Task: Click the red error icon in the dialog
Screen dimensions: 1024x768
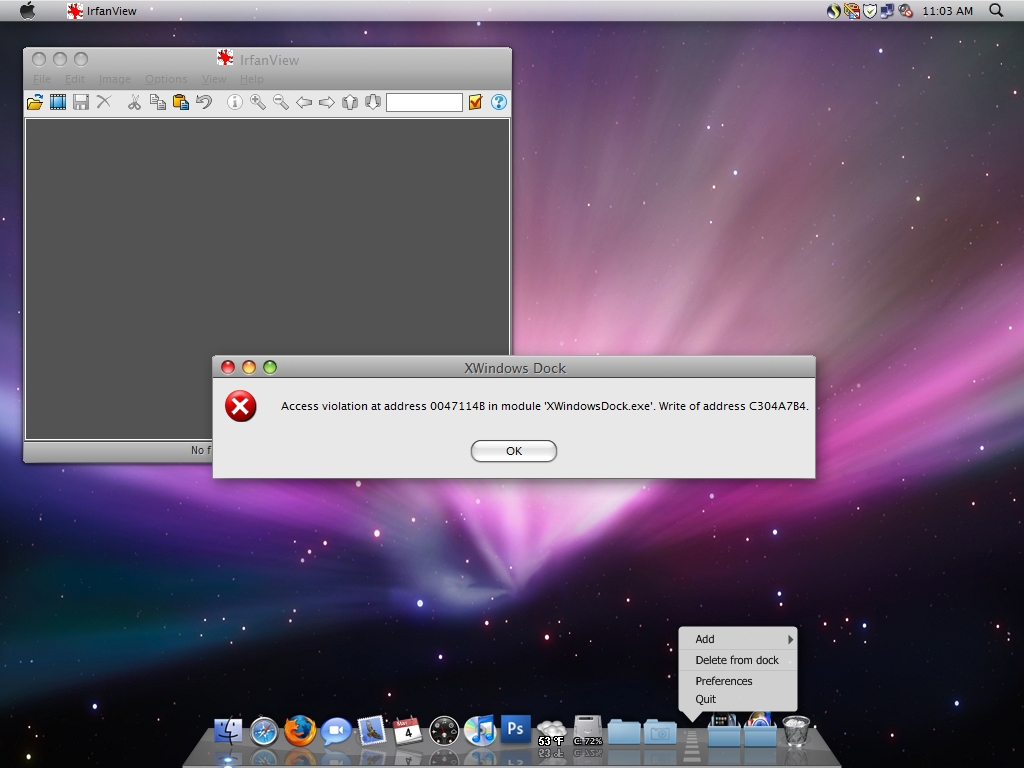Action: coord(240,406)
